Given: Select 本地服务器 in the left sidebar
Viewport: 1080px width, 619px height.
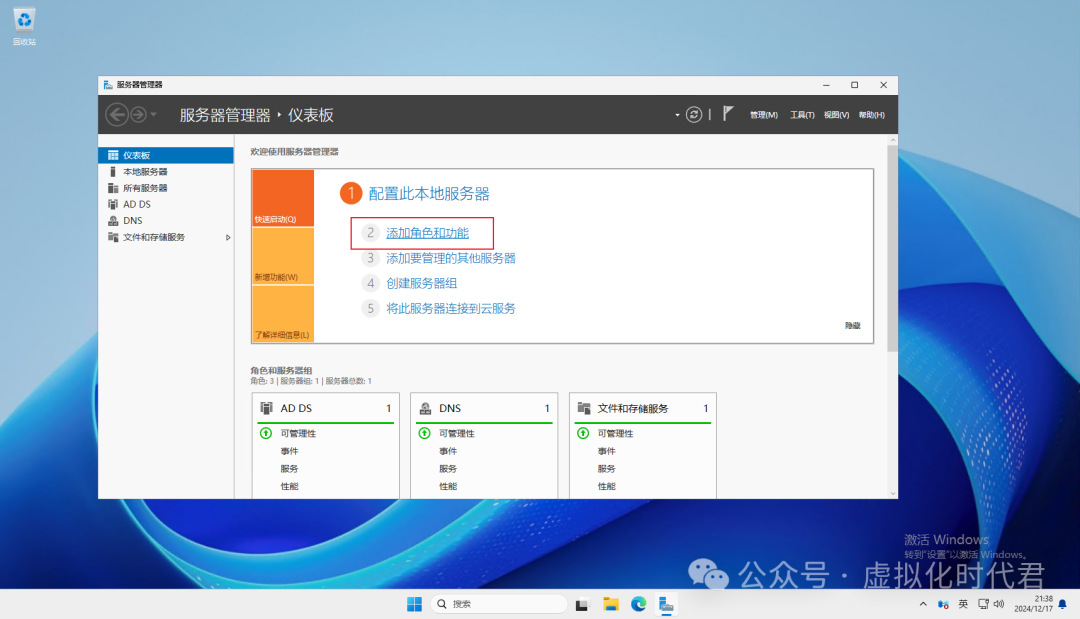Looking at the screenshot, I should coord(145,172).
